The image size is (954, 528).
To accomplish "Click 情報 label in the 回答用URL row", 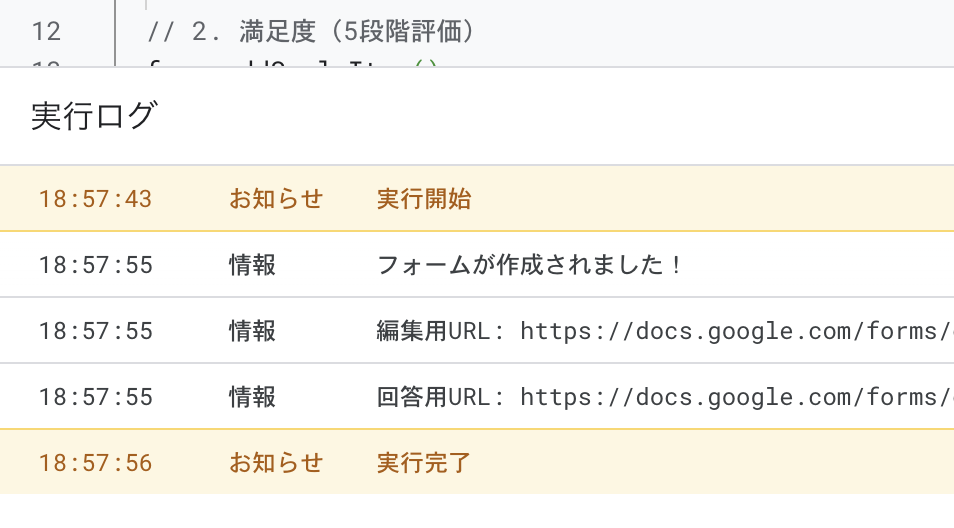I will point(252,397).
